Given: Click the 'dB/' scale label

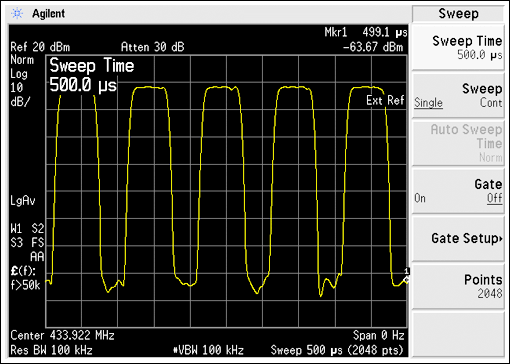Looking at the screenshot, I should [20, 102].
